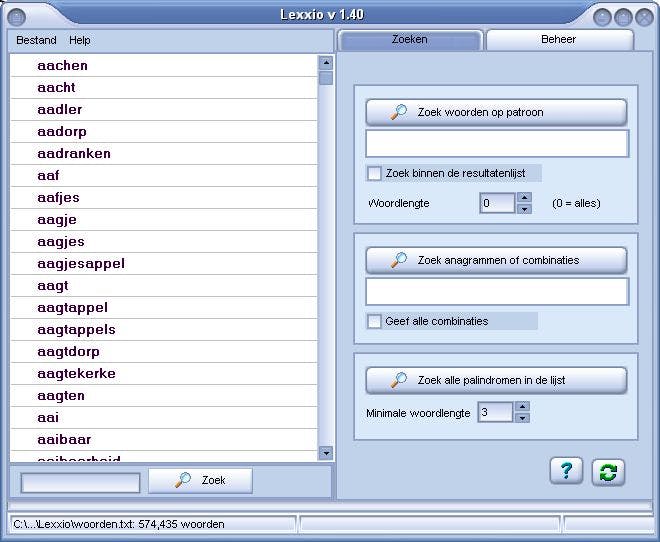Select the word 'aafjes'
Image resolution: width=660 pixels, height=542 pixels.
pos(164,198)
